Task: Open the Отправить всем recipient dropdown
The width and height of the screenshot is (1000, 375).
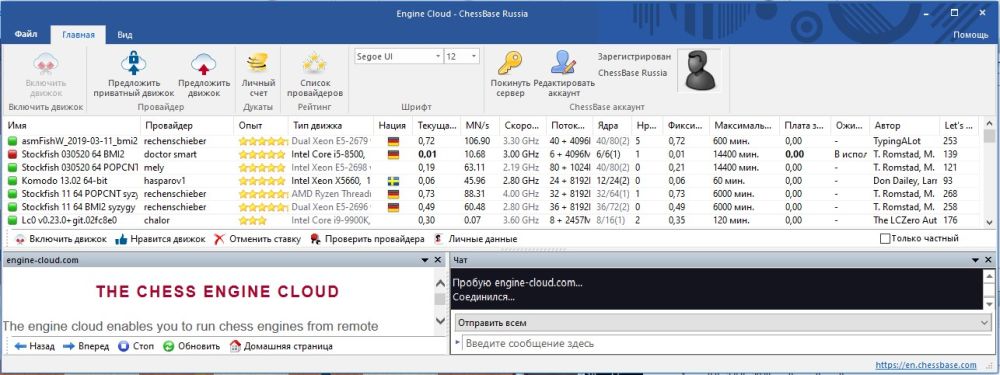Action: click(x=723, y=323)
